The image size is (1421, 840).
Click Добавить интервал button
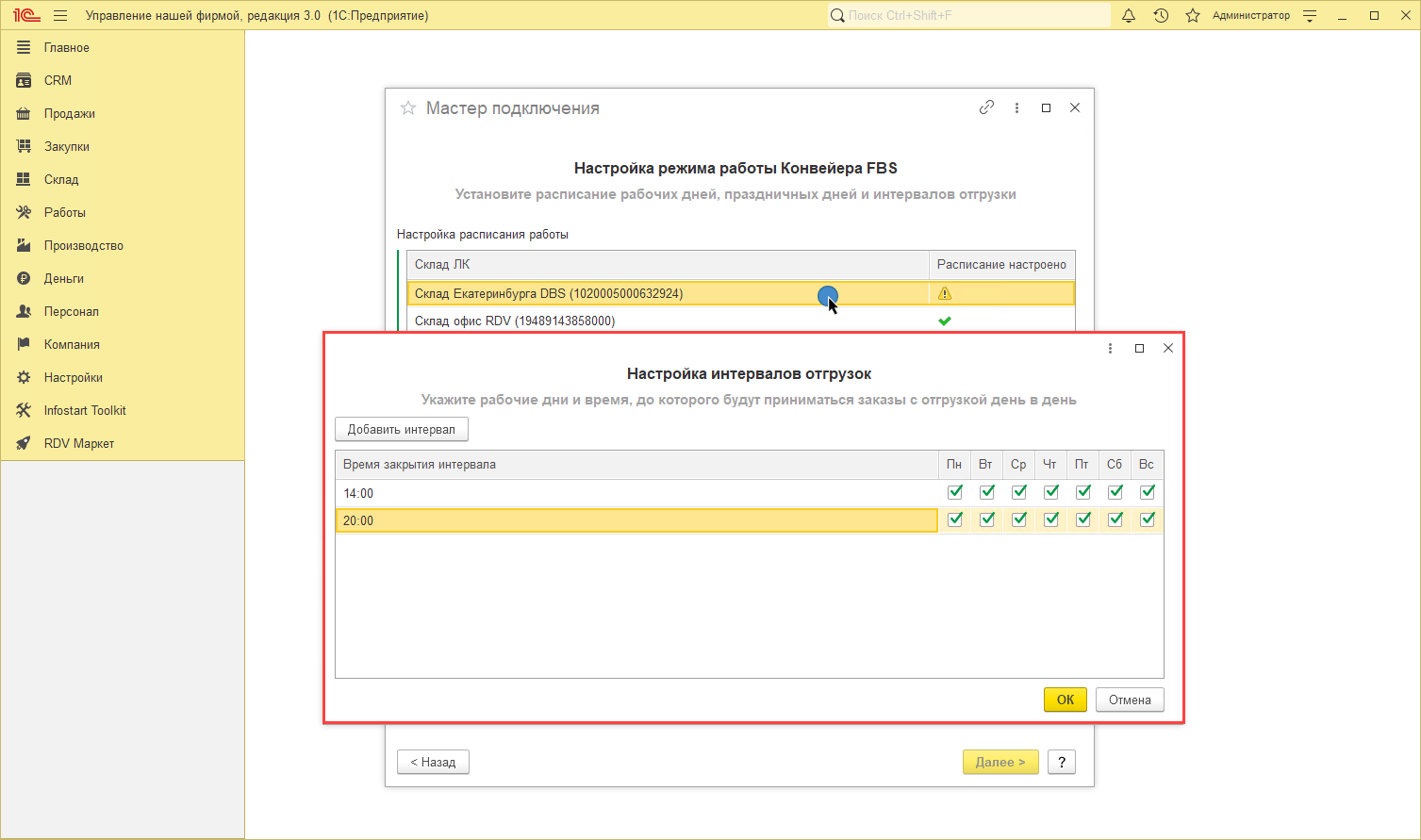pyautogui.click(x=402, y=429)
